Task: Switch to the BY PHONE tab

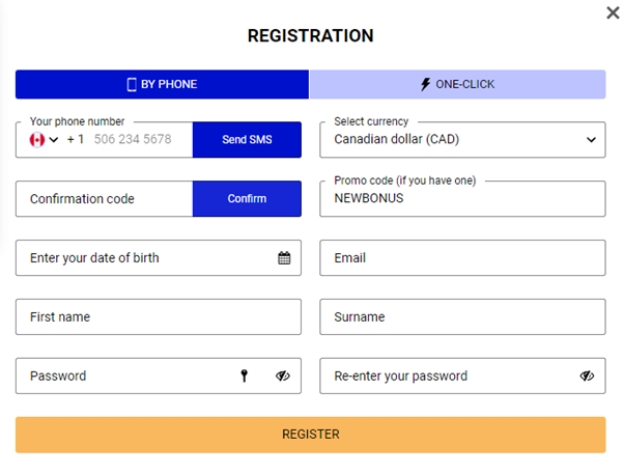Action: click(162, 84)
